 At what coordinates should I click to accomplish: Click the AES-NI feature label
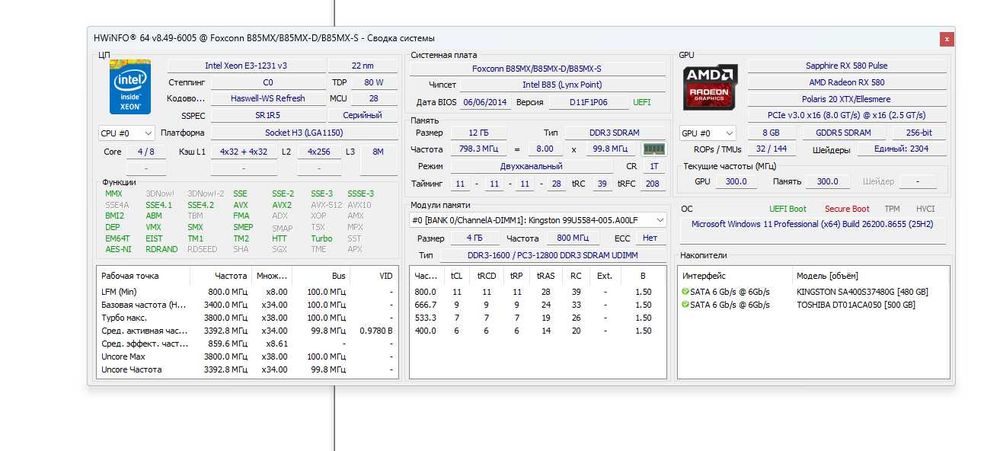click(x=118, y=249)
